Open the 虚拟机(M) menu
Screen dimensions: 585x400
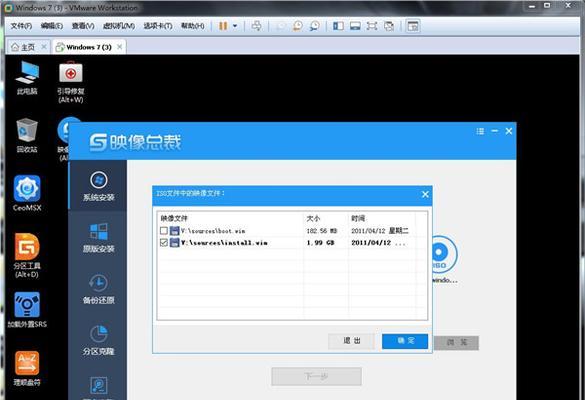click(x=119, y=26)
